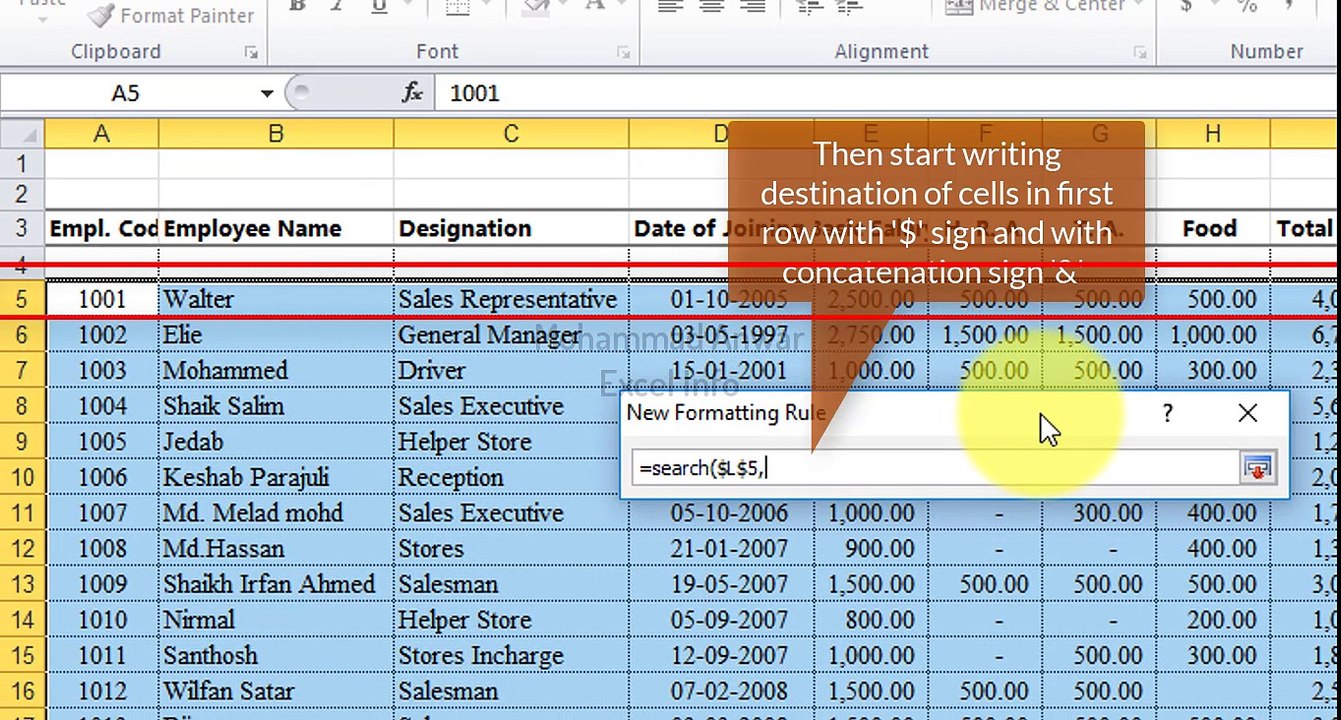Click the name 'Md.Hassan'
The image size is (1341, 720).
pyautogui.click(x=224, y=548)
